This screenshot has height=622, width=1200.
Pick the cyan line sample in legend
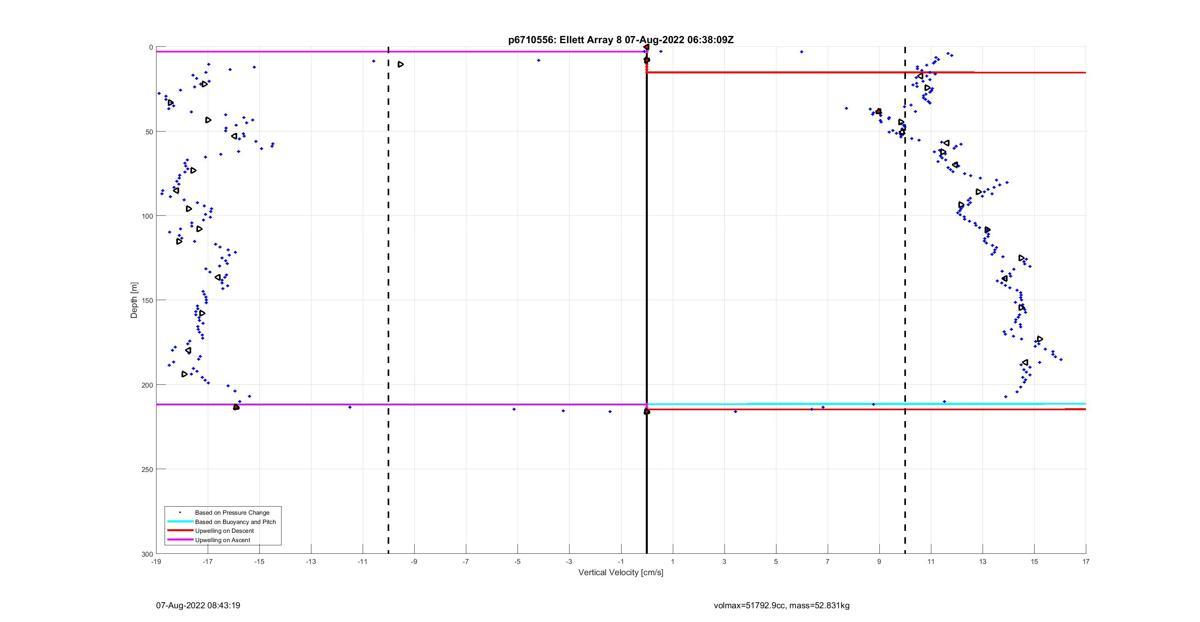pos(179,522)
